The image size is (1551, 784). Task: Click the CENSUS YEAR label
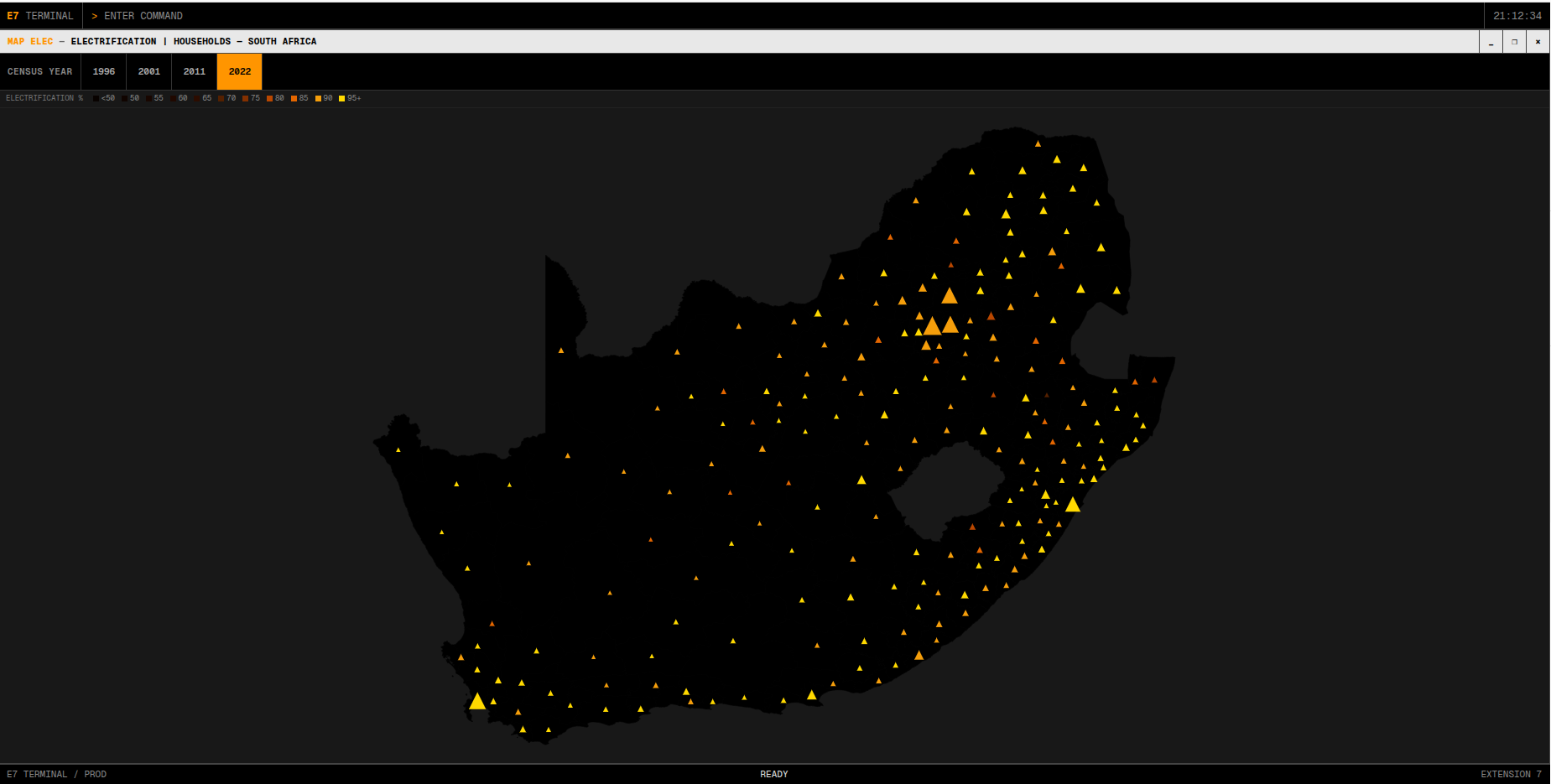click(40, 71)
